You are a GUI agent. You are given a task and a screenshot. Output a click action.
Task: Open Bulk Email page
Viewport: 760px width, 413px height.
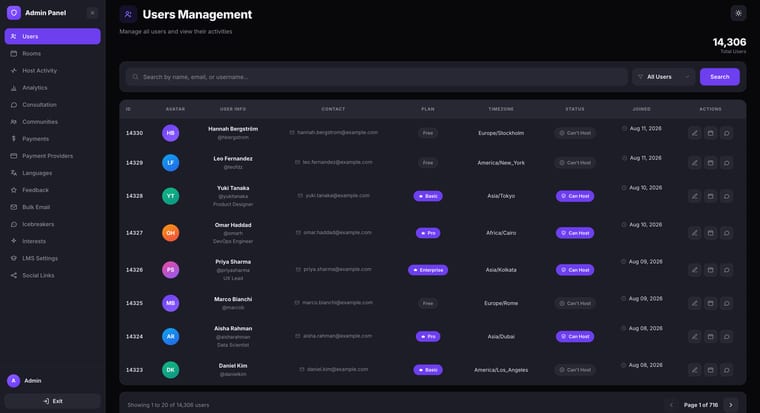(52, 207)
